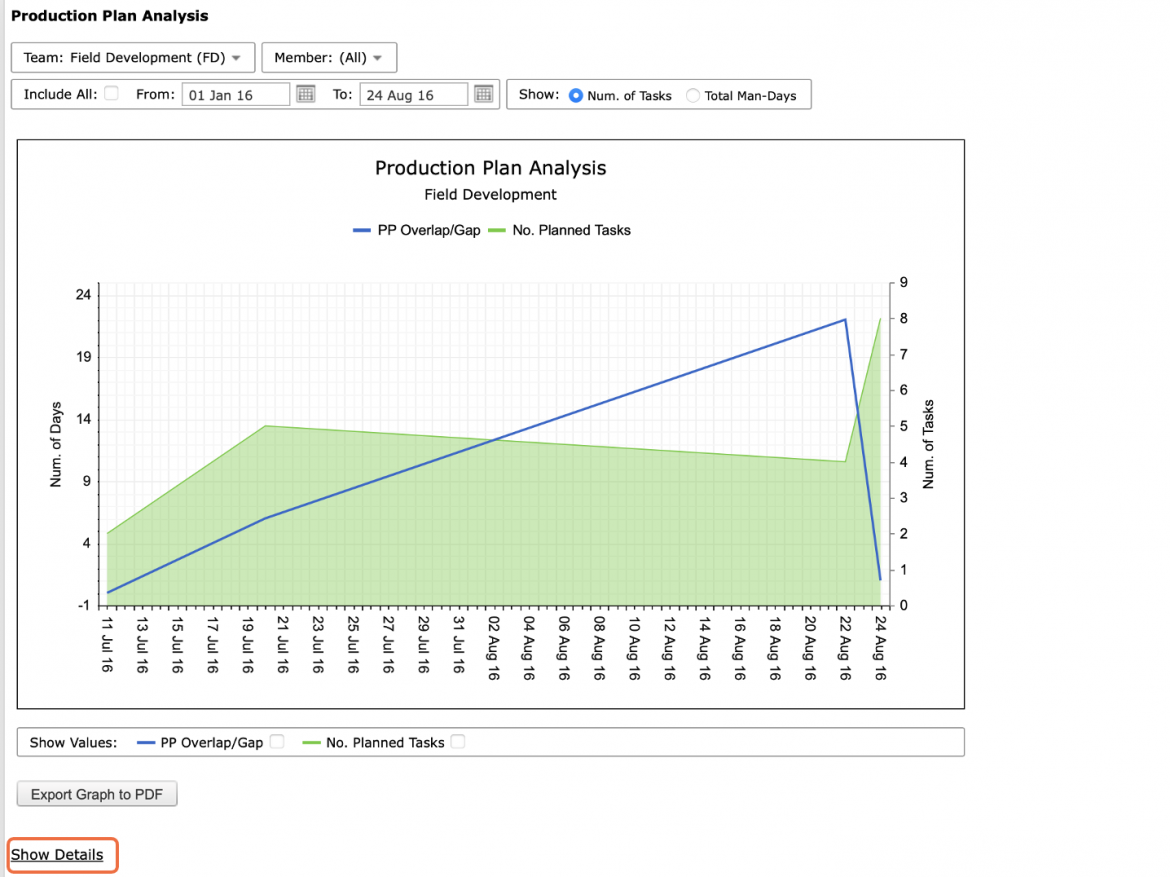Click Export Graph to PDF button
The width and height of the screenshot is (1170, 877).
click(x=97, y=794)
